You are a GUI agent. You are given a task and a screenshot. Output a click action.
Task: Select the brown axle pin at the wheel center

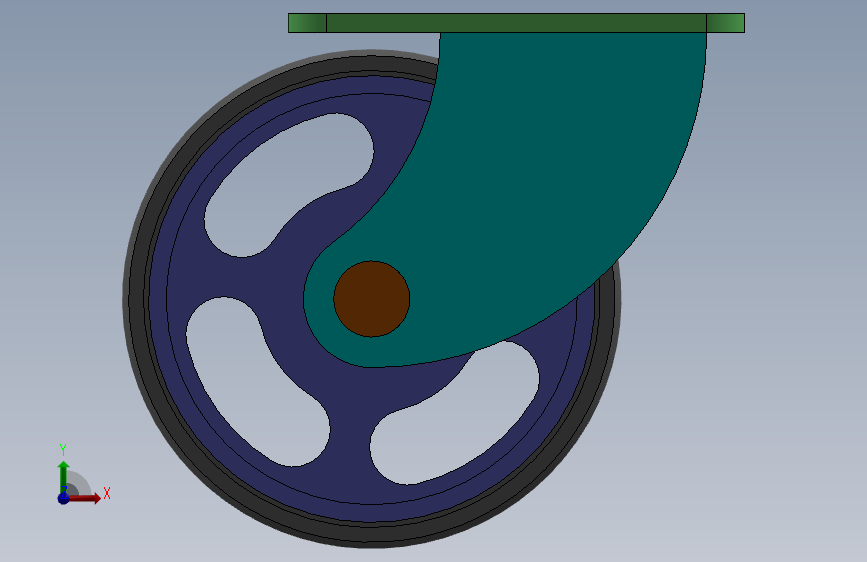tap(372, 299)
